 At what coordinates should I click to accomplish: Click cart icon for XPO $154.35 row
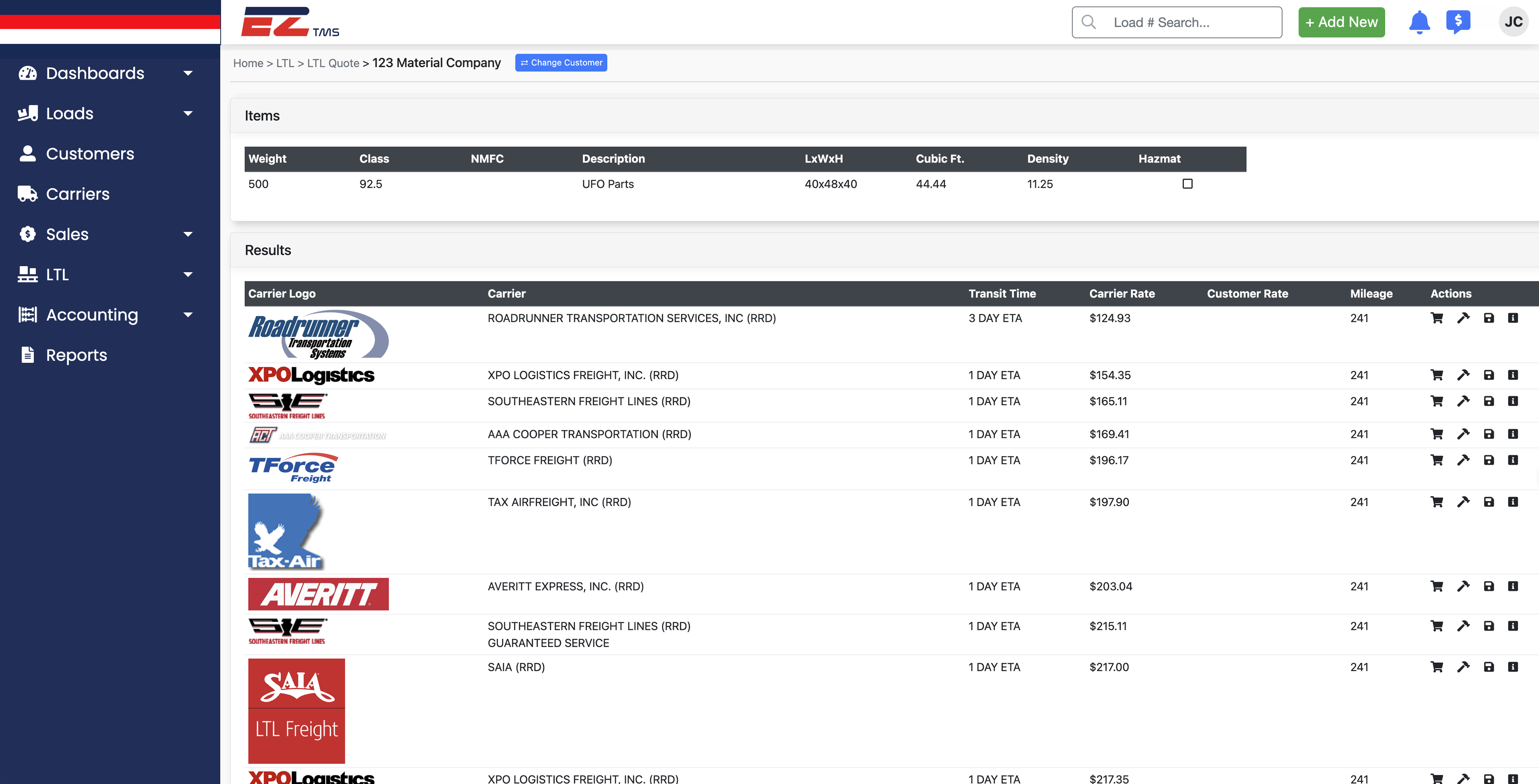click(1437, 375)
